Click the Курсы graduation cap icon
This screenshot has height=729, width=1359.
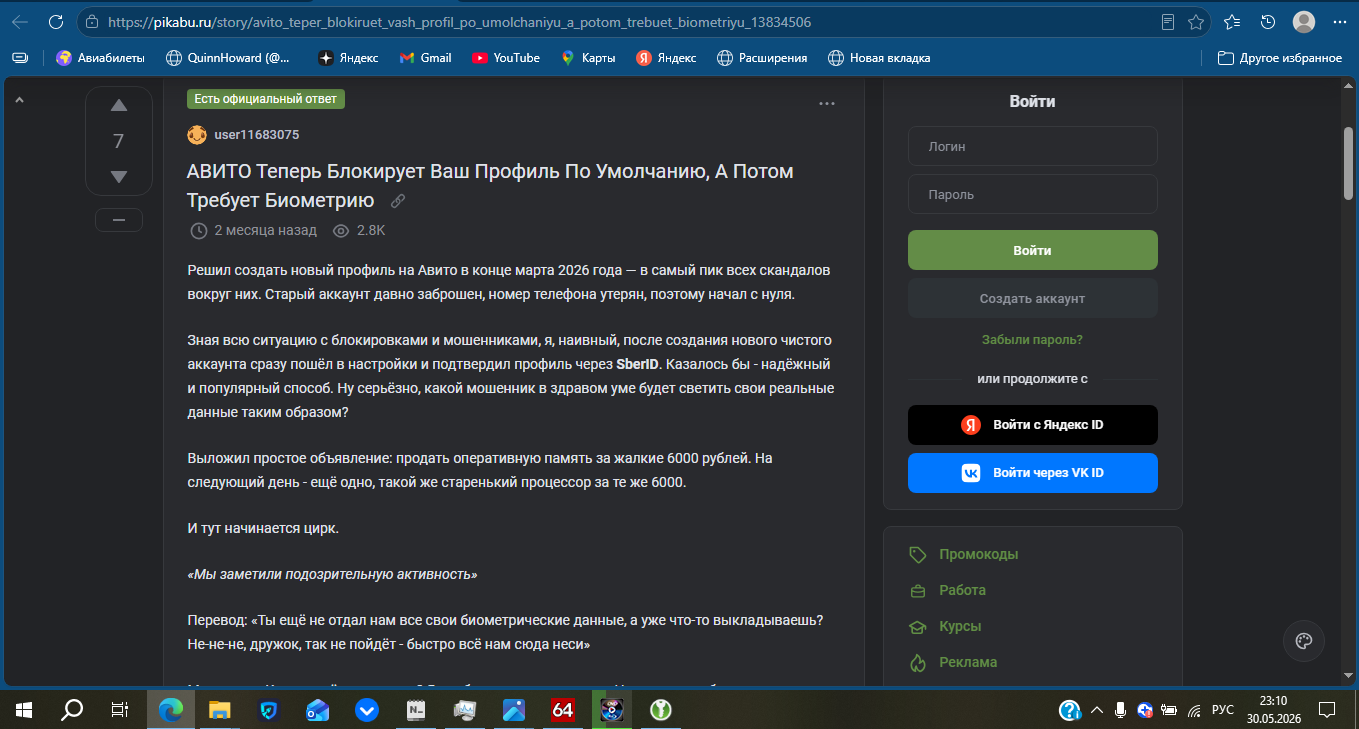(917, 626)
